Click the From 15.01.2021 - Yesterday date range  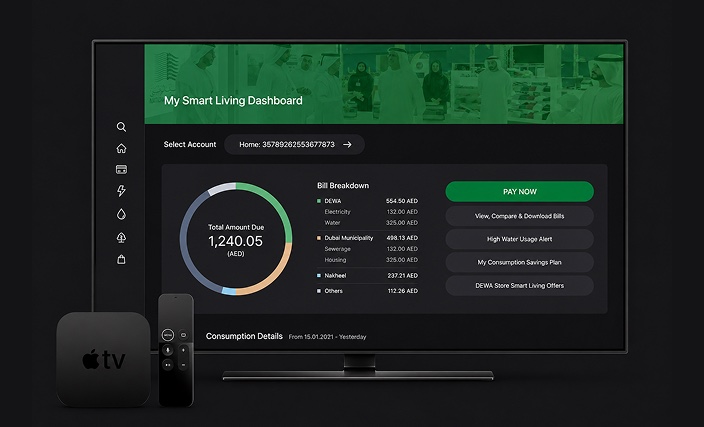point(327,337)
